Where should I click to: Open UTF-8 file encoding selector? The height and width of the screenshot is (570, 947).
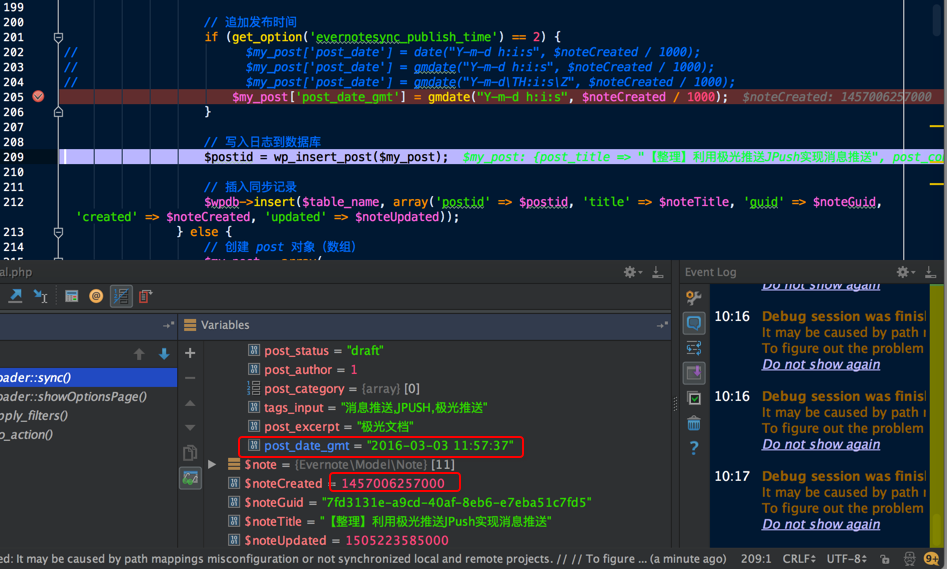[848, 559]
